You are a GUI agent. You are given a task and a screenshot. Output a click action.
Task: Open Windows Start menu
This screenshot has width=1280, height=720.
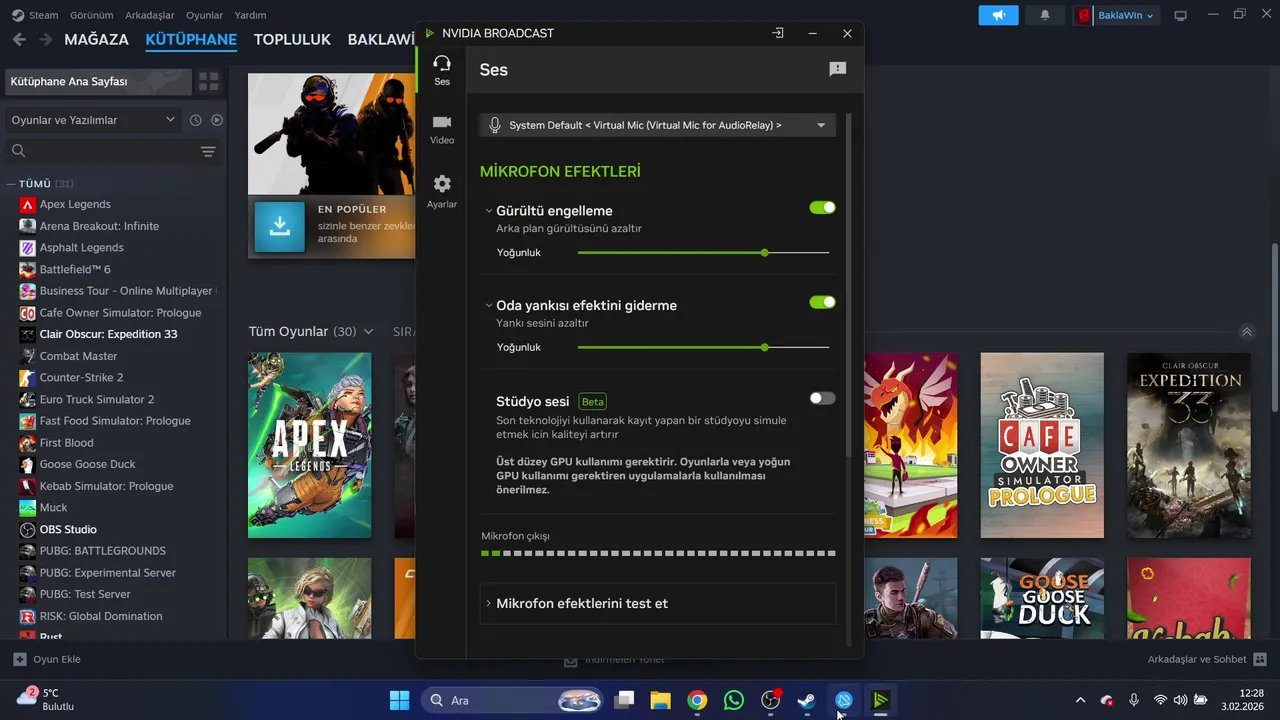point(399,700)
